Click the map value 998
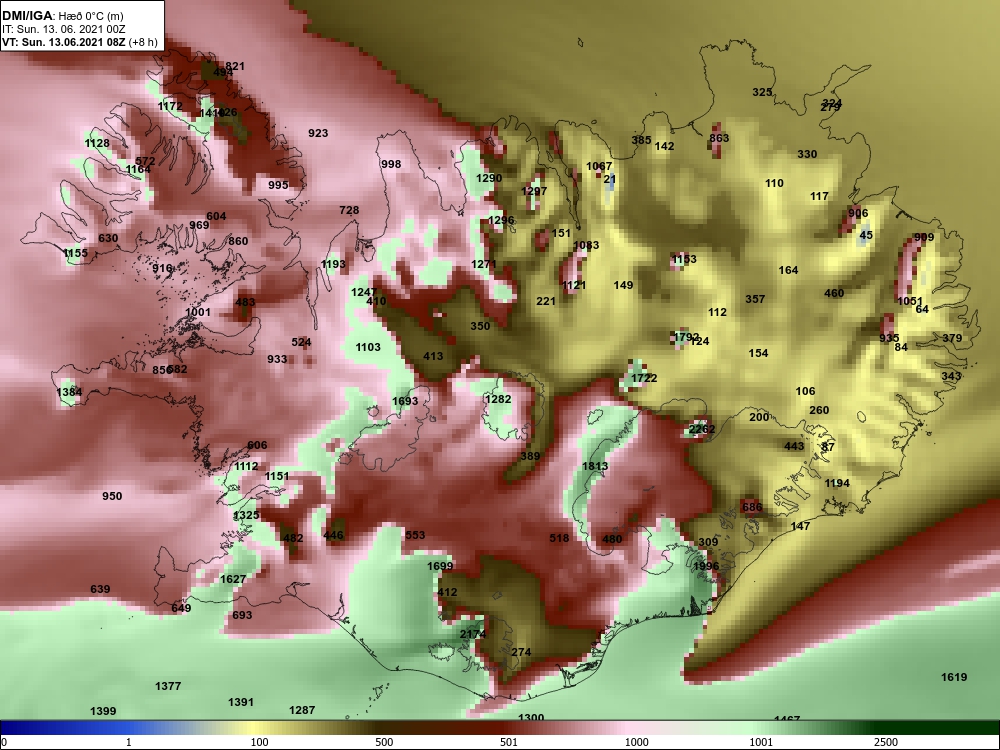The width and height of the screenshot is (1000, 750). (391, 164)
